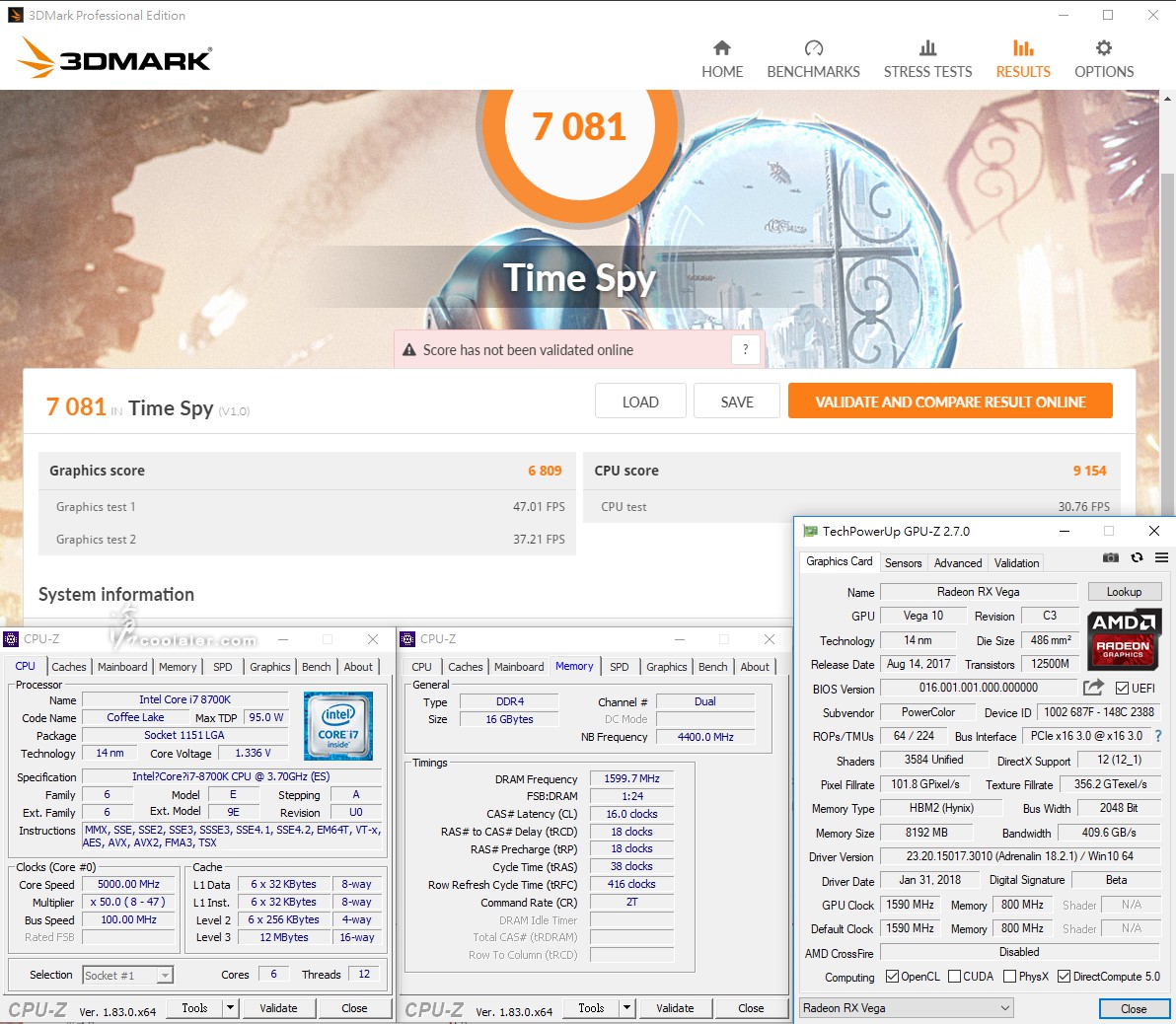This screenshot has height=1024, width=1176.
Task: Click the CPU score value 9 154
Action: tap(1089, 471)
